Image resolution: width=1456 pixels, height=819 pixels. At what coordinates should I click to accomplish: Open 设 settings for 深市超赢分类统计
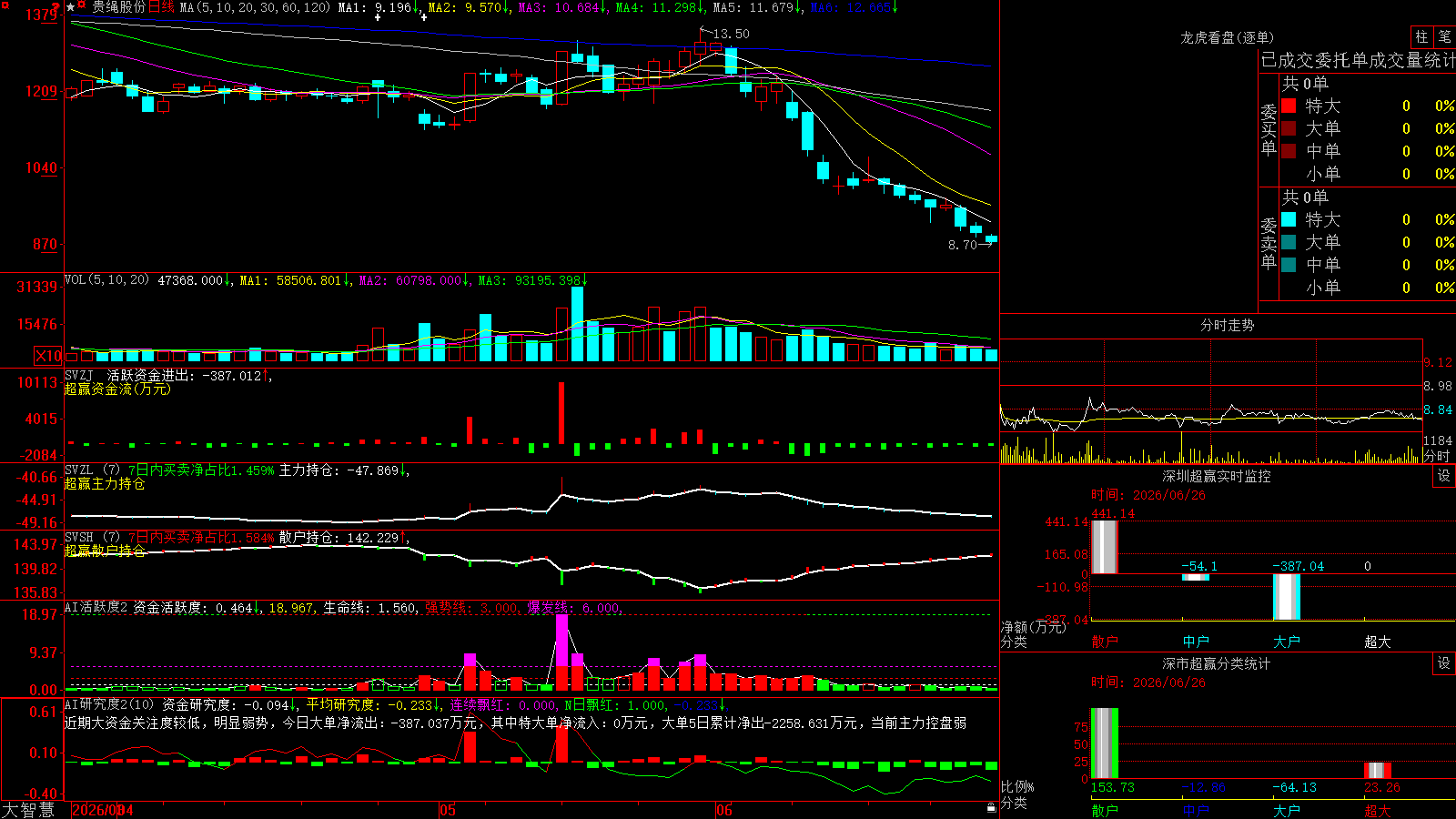point(1444,663)
